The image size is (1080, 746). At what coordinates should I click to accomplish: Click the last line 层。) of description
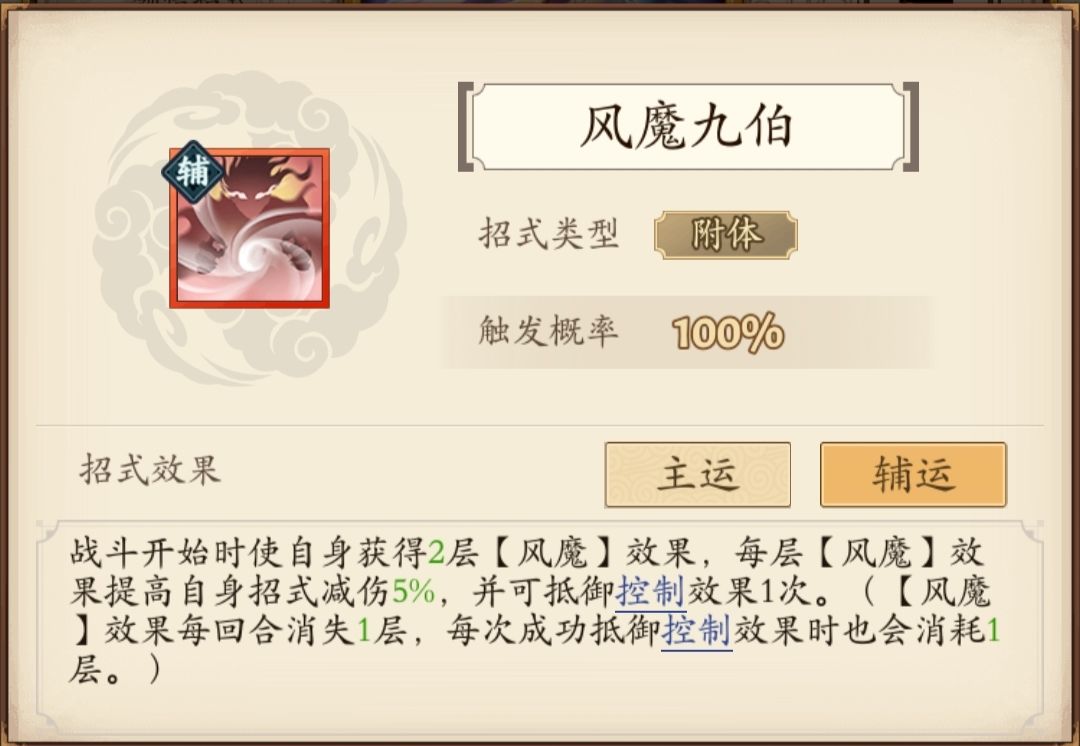[x=114, y=669]
